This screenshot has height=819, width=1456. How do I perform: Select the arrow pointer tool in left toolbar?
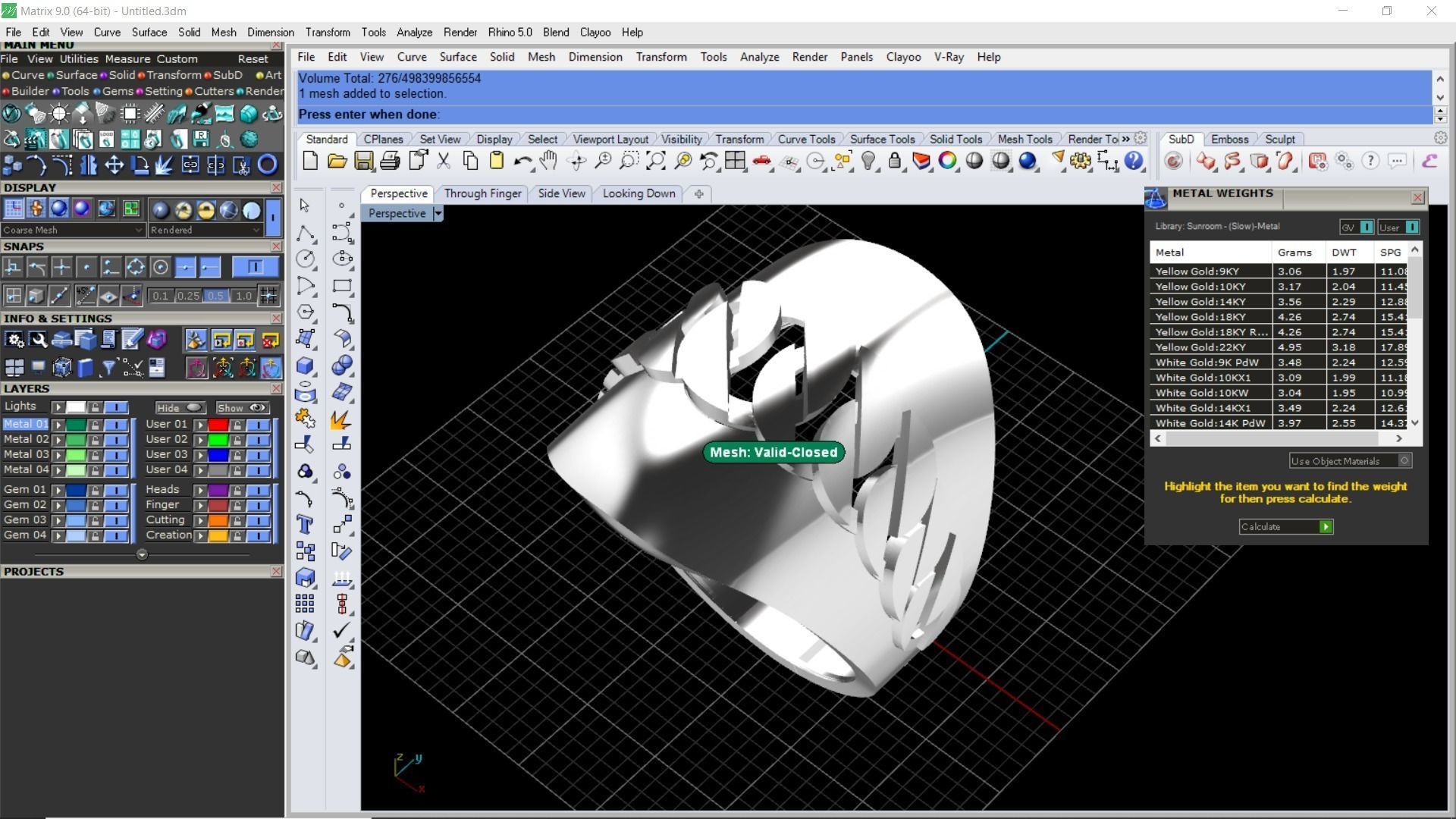click(x=305, y=206)
